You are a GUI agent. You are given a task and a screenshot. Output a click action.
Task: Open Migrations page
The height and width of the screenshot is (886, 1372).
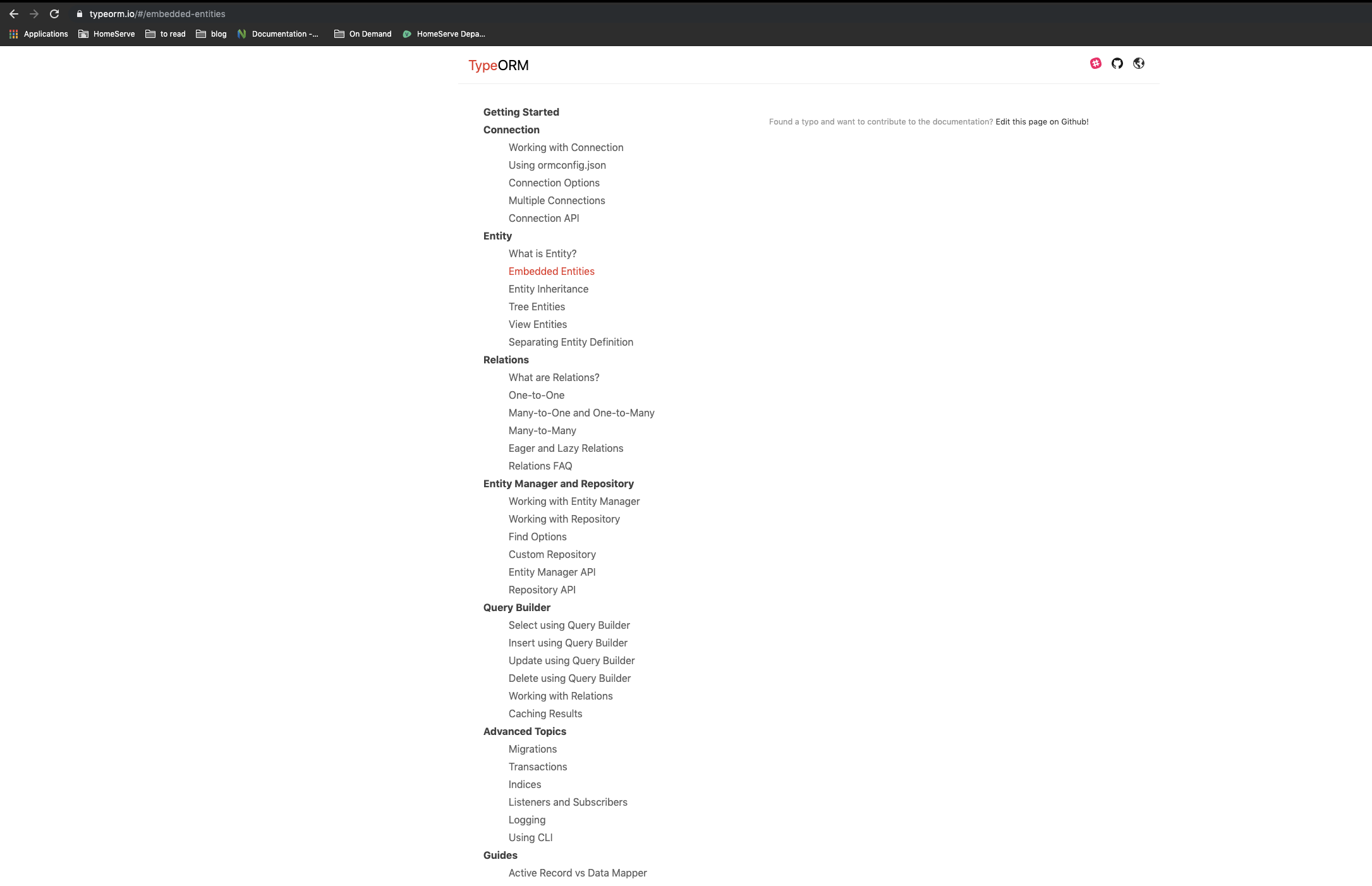(x=532, y=749)
